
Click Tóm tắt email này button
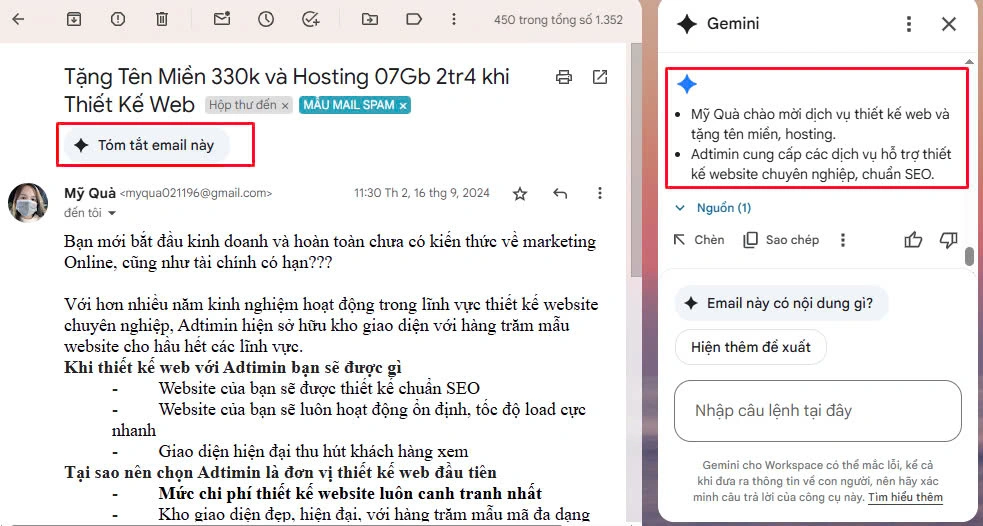(147, 145)
